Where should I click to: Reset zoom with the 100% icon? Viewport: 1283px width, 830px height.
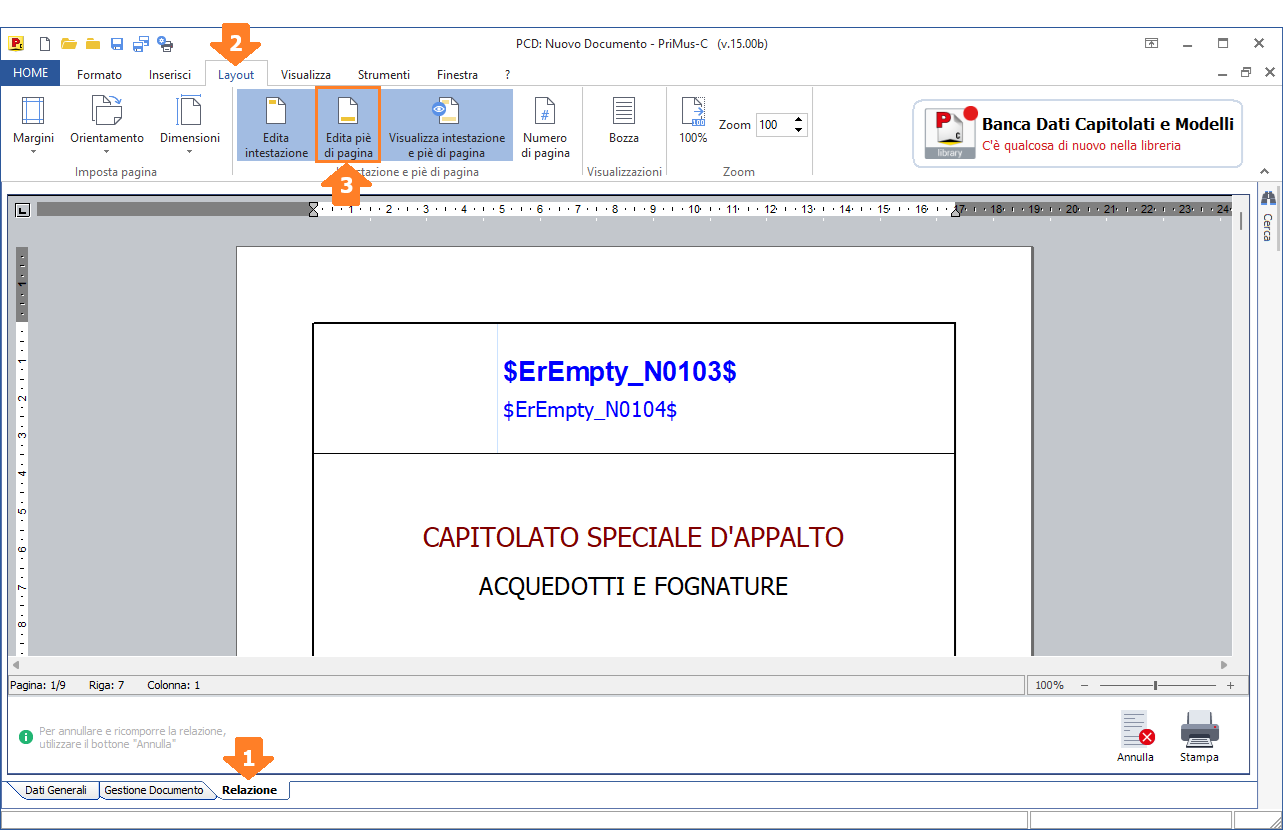[693, 120]
